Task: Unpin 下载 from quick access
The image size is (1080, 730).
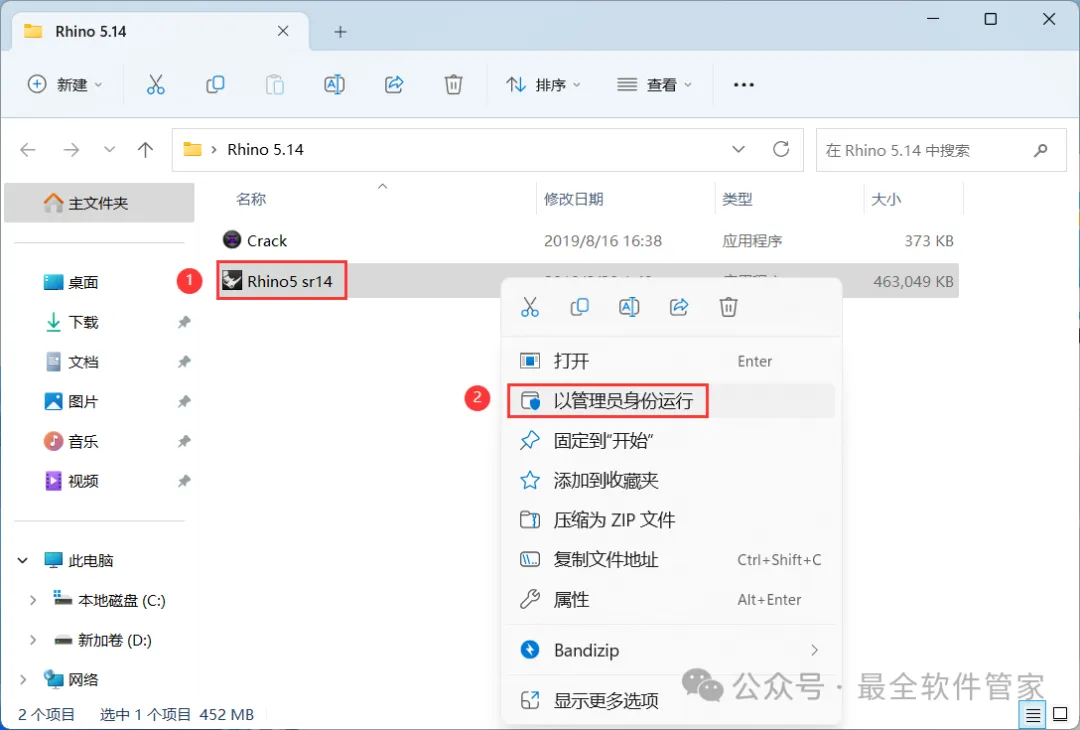Action: [184, 322]
